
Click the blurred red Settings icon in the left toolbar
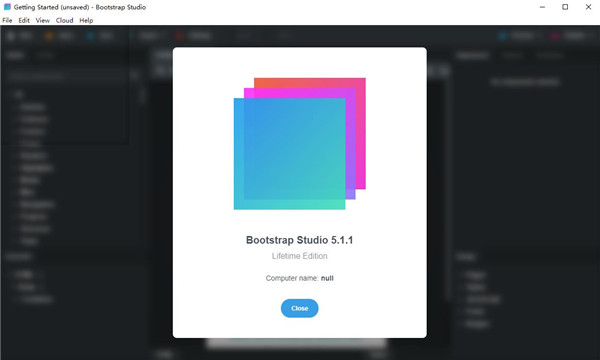[179, 36]
